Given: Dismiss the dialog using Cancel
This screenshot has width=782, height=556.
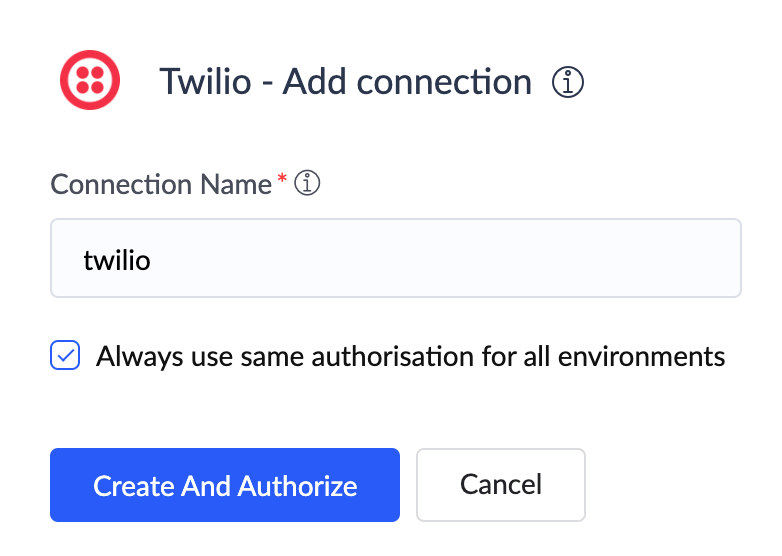Looking at the screenshot, I should (x=500, y=485).
